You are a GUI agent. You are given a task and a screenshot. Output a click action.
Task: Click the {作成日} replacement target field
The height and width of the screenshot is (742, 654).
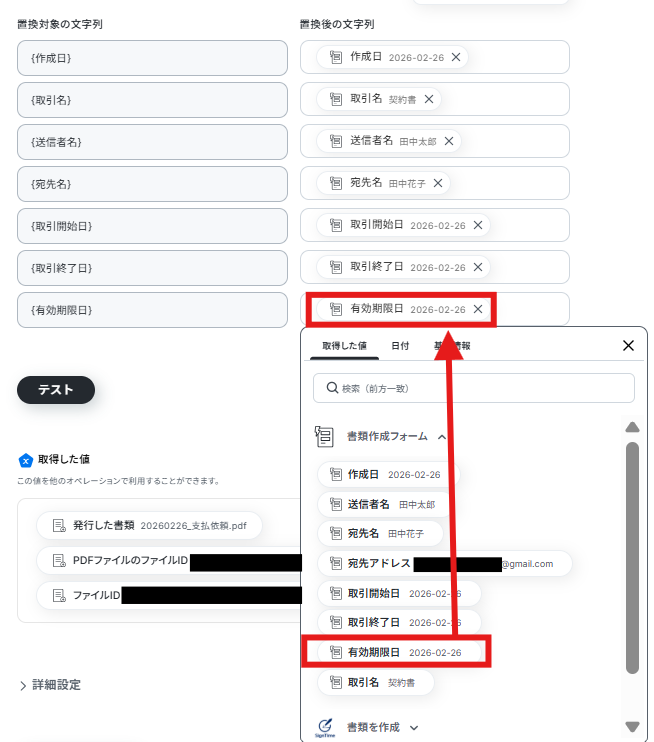click(152, 58)
